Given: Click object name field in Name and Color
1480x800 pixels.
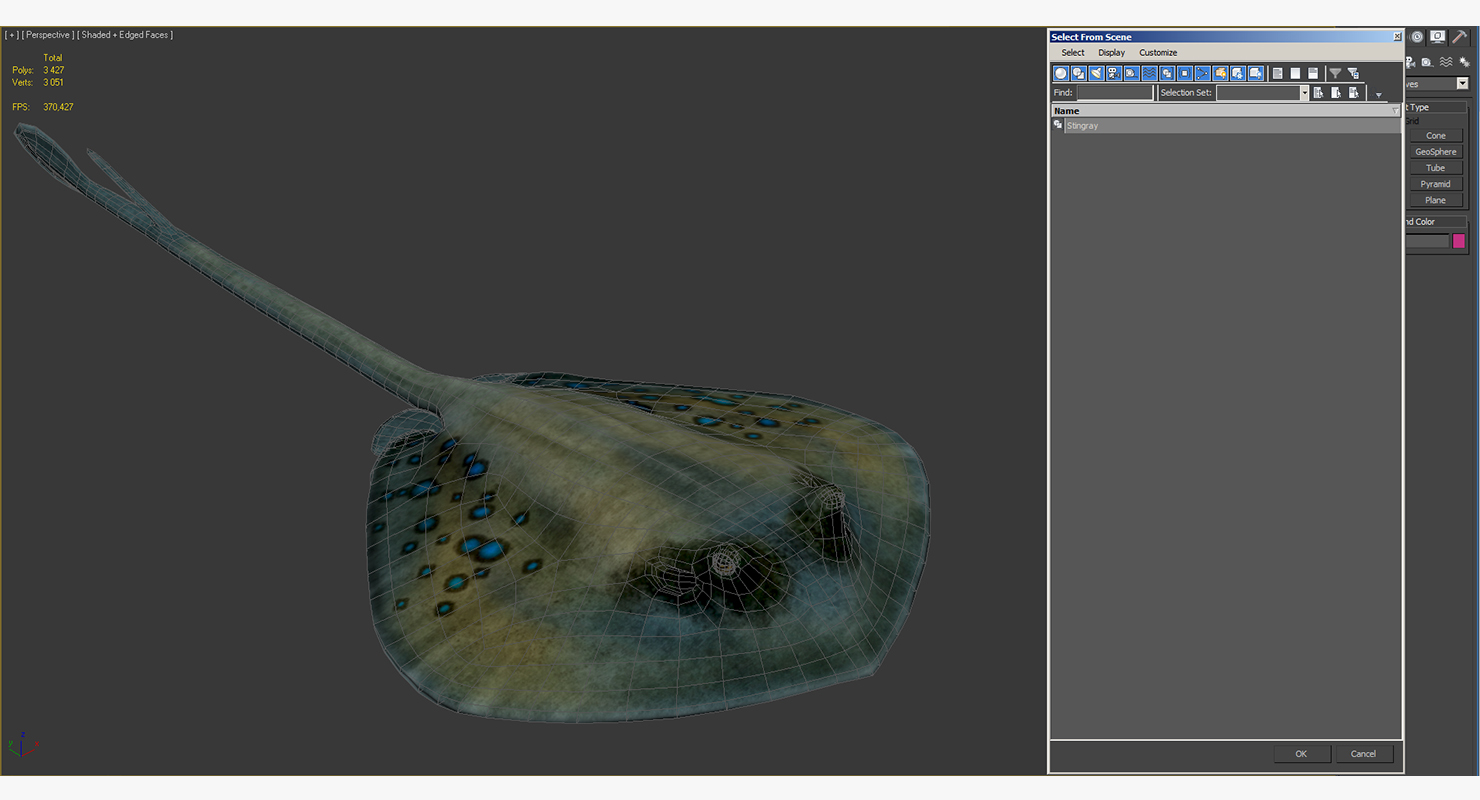Looking at the screenshot, I should (1427, 241).
